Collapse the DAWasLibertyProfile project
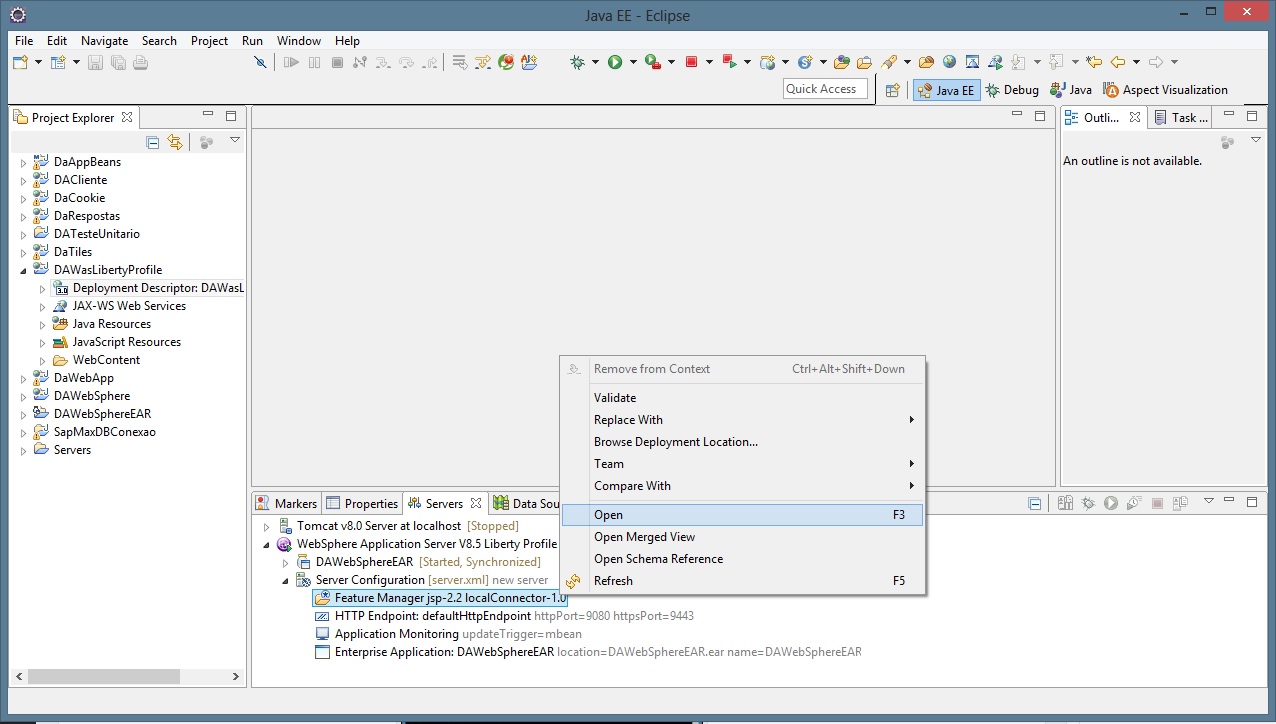The height and width of the screenshot is (724, 1276). coord(24,270)
